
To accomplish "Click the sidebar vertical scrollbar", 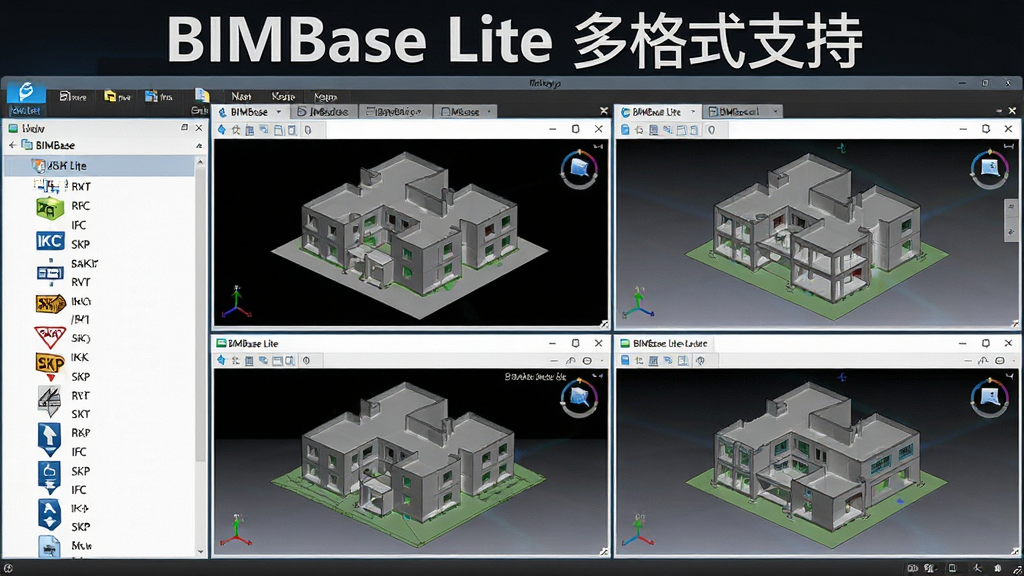I will click(200, 356).
